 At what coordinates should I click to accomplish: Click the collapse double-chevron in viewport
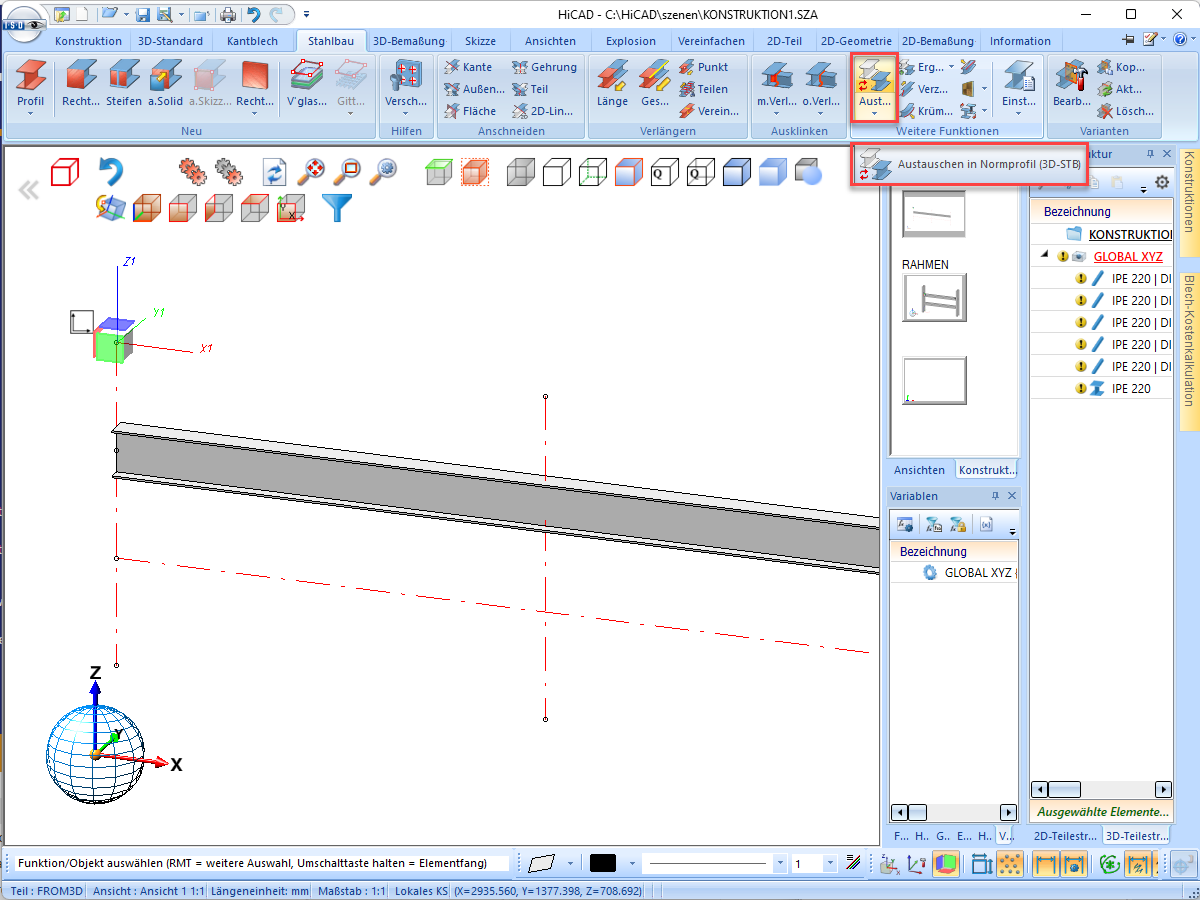coord(29,190)
